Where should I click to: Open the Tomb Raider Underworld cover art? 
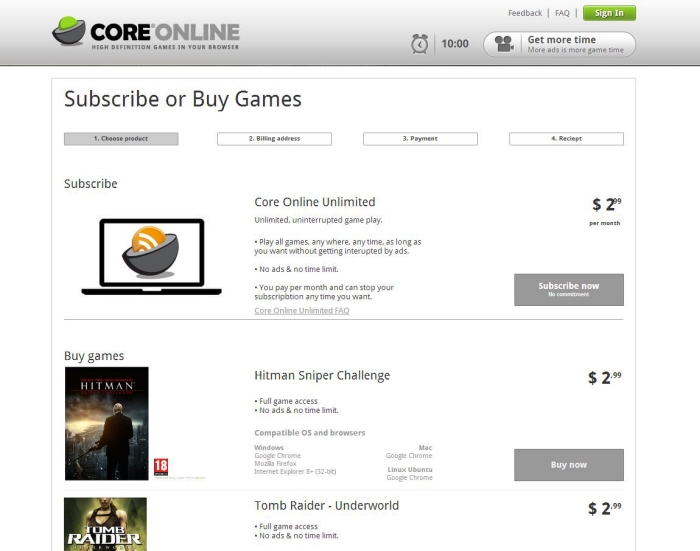(x=105, y=524)
